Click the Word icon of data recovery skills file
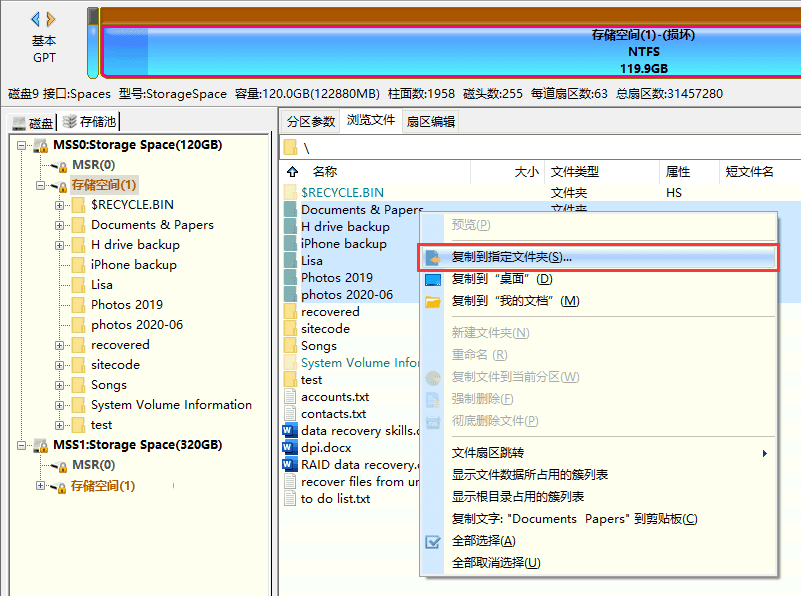Screen dimensions: 801x596 [x=288, y=431]
